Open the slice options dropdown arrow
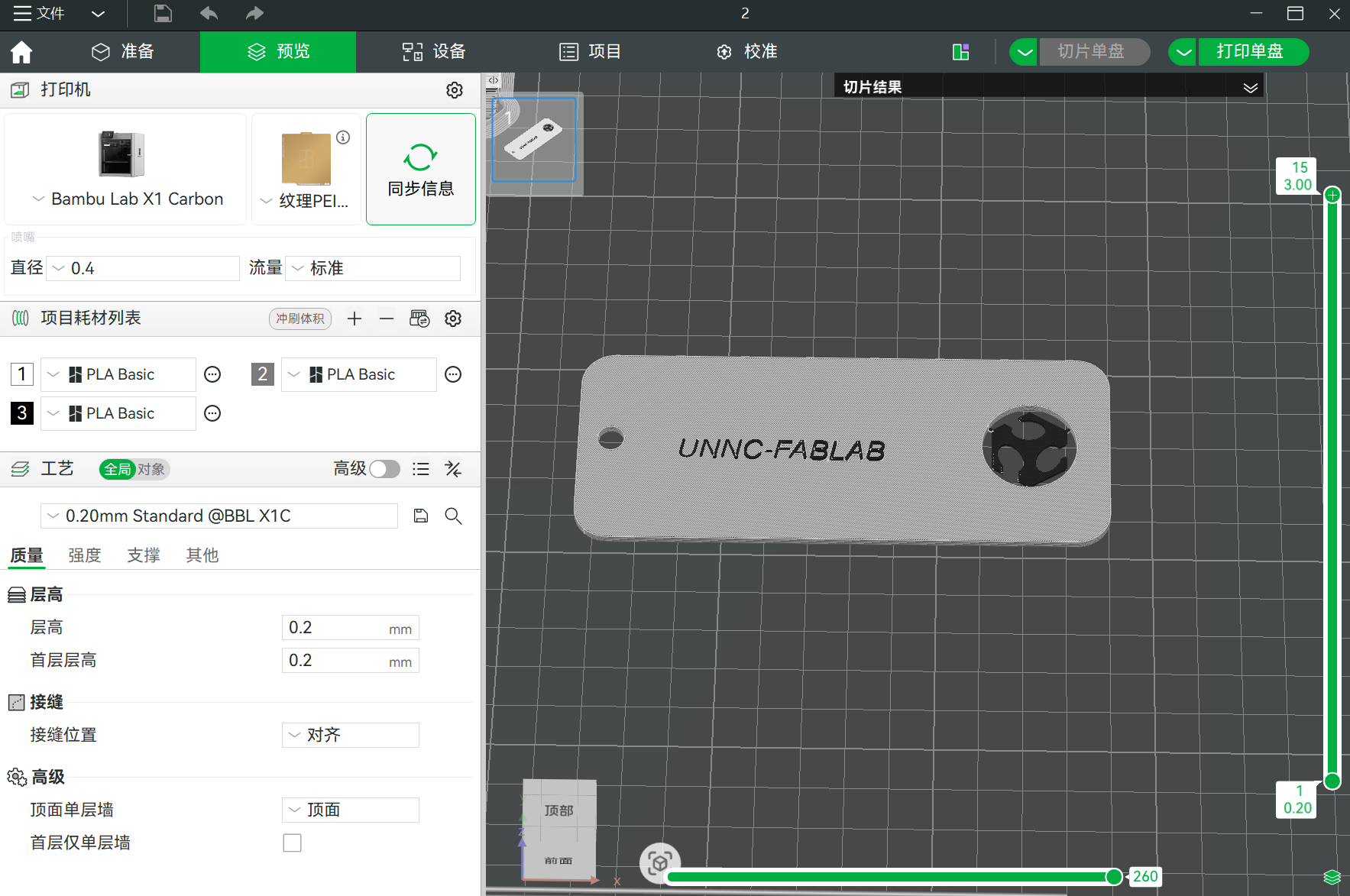Image resolution: width=1350 pixels, height=896 pixels. pos(1024,52)
